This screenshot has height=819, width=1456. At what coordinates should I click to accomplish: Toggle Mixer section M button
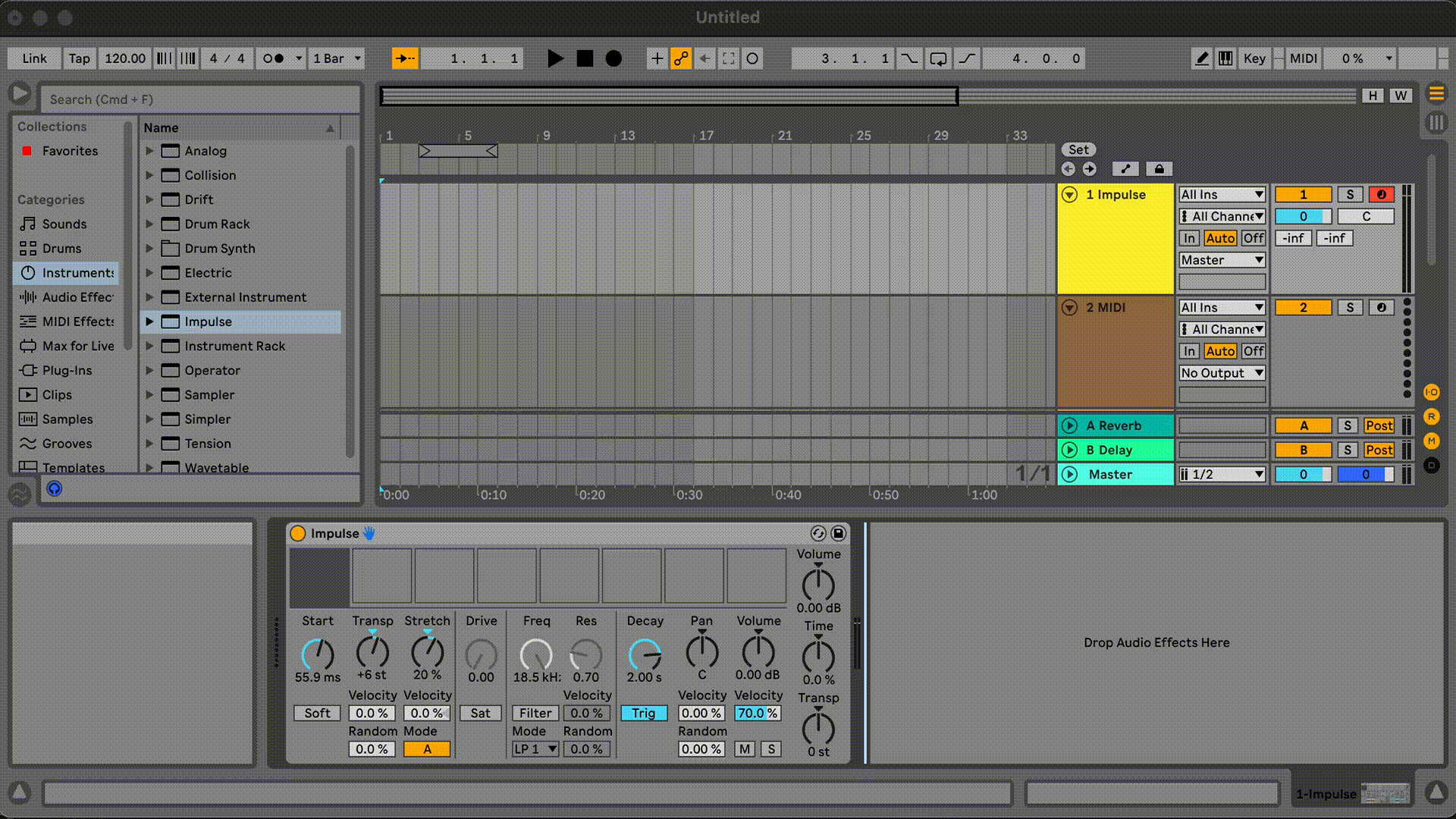tap(1432, 441)
